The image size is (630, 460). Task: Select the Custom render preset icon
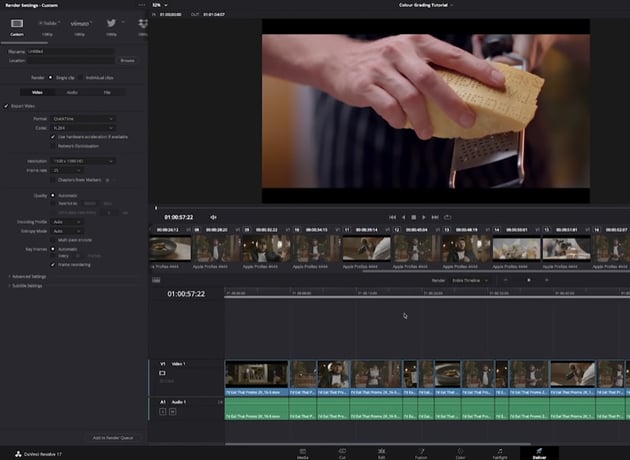17,23
